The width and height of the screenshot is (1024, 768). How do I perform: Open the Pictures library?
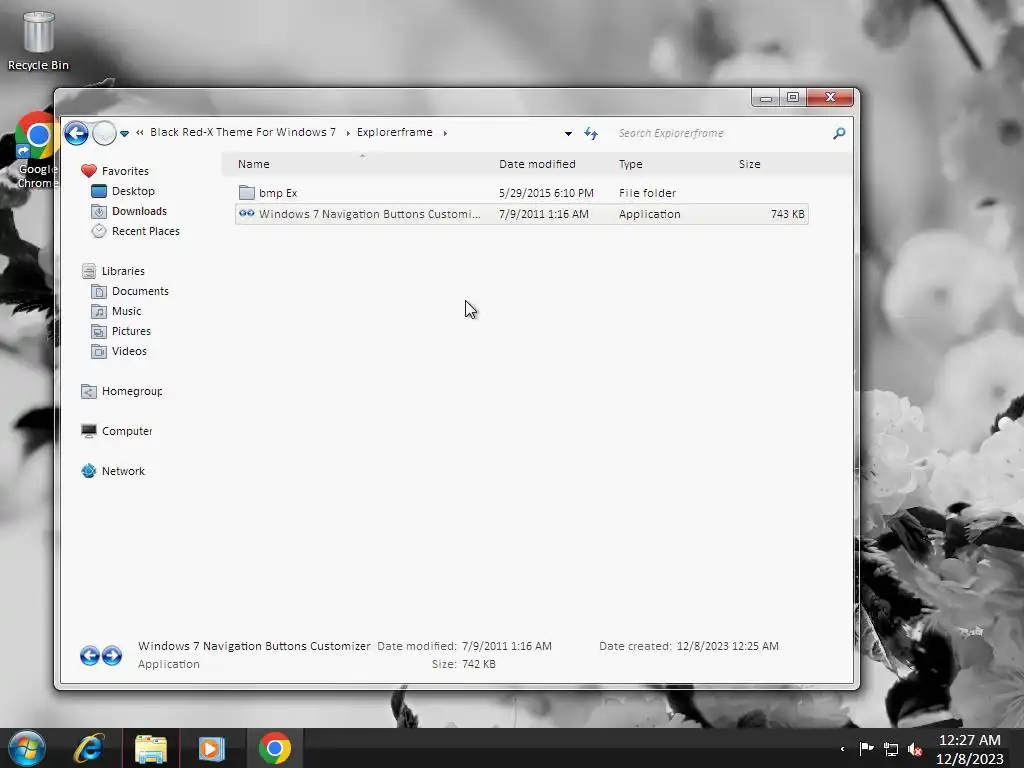point(131,331)
